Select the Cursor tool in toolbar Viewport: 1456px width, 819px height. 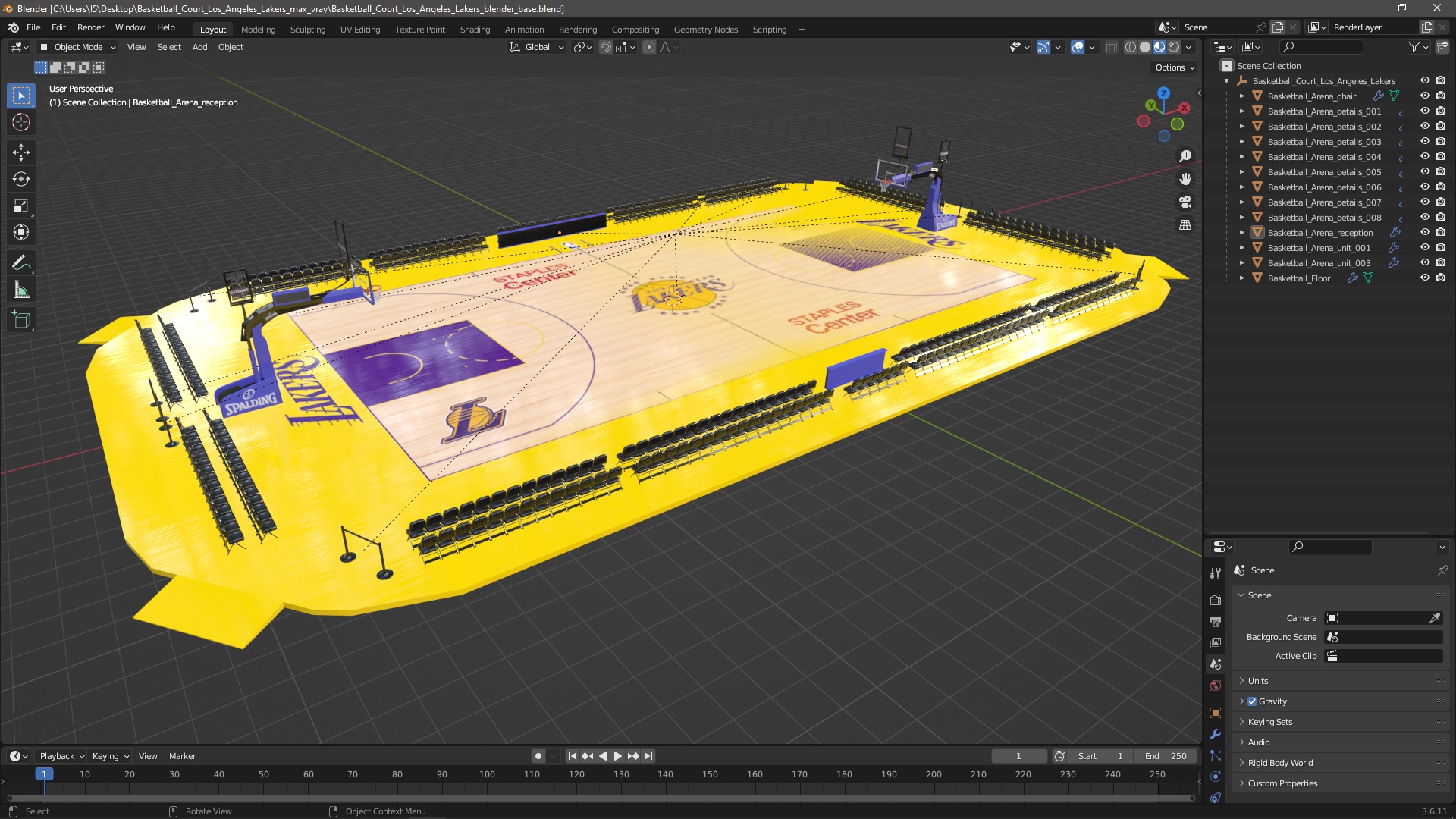click(x=21, y=122)
